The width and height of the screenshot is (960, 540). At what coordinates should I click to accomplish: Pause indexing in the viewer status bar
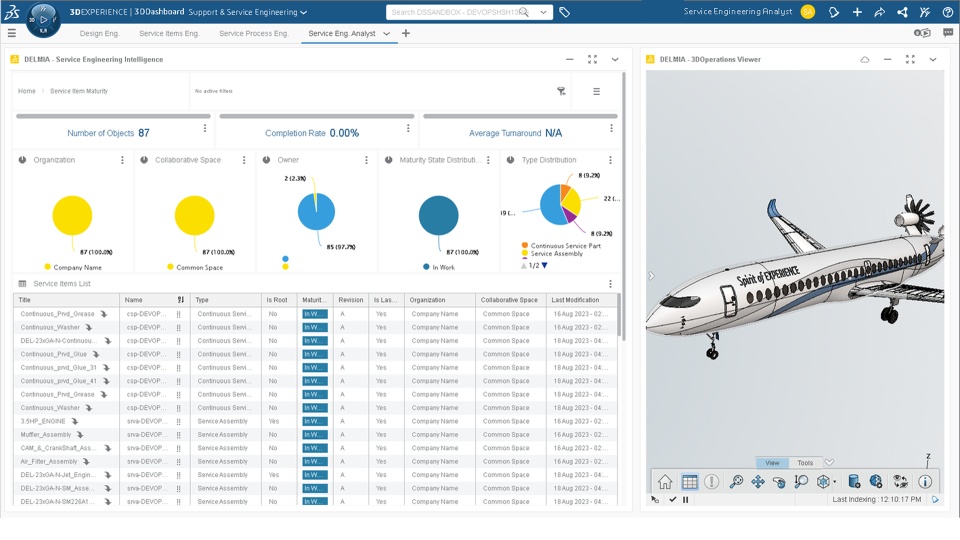click(x=685, y=500)
